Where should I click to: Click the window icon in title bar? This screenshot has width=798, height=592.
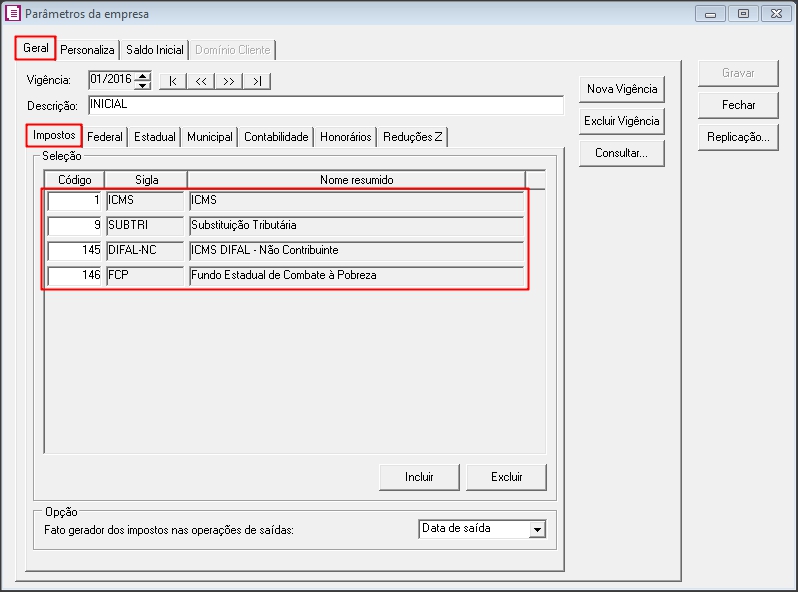point(12,14)
